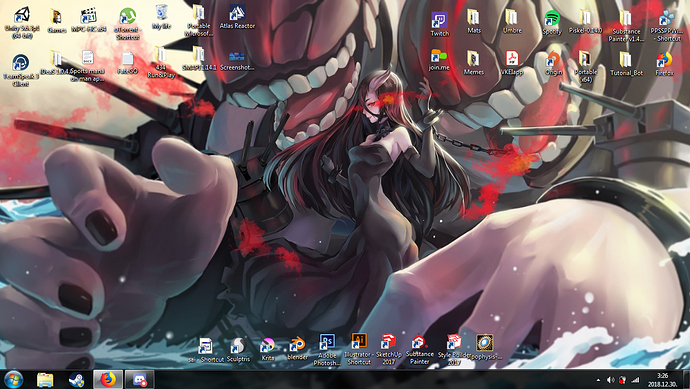Screen dimensions: 690x389
Task: Open Steam from the taskbar
Action: (77, 379)
